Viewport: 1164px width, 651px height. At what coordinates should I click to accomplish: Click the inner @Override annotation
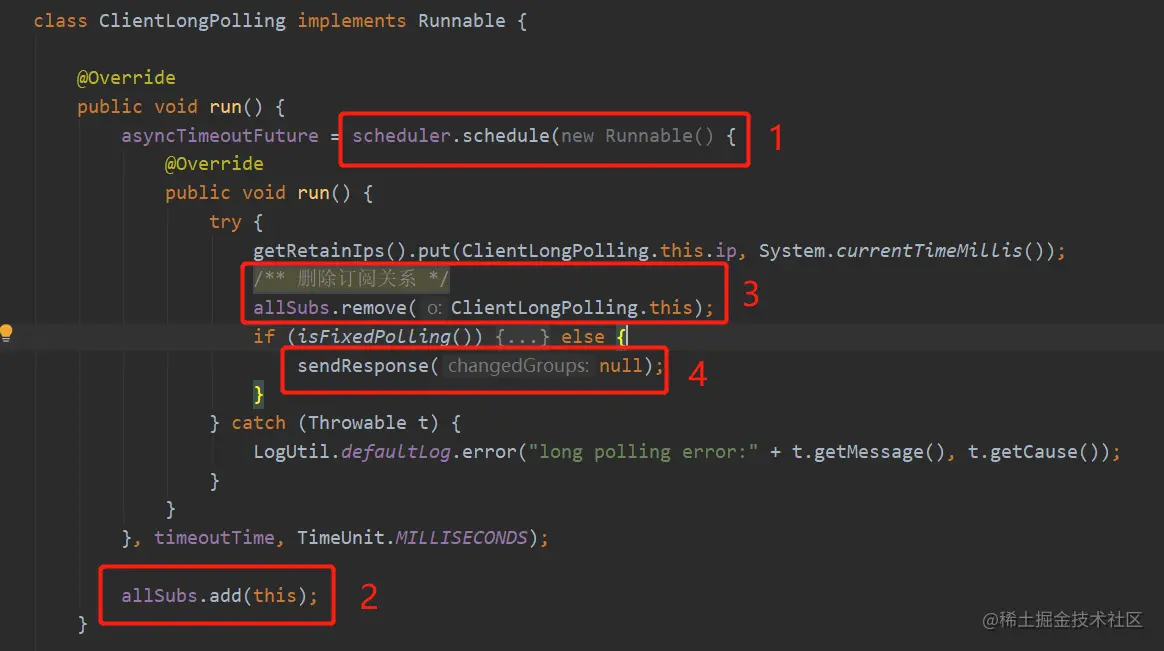(214, 164)
